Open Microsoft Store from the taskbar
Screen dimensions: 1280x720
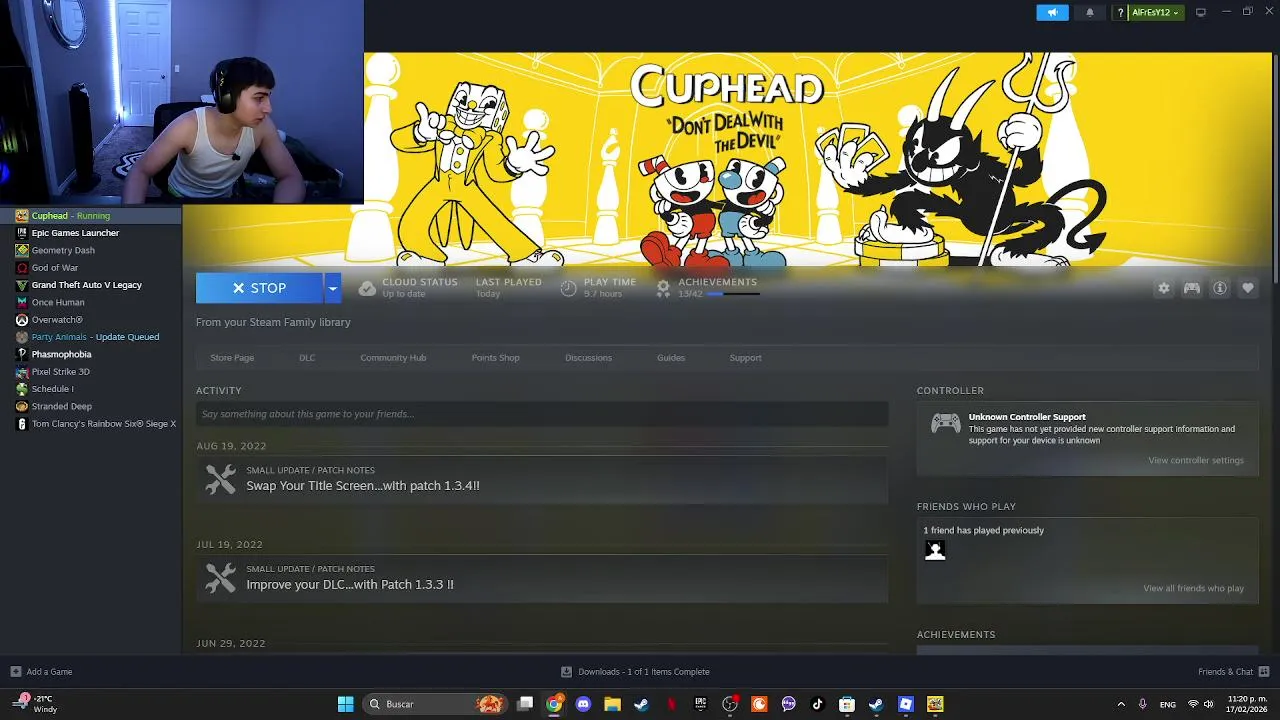pyautogui.click(x=846, y=704)
